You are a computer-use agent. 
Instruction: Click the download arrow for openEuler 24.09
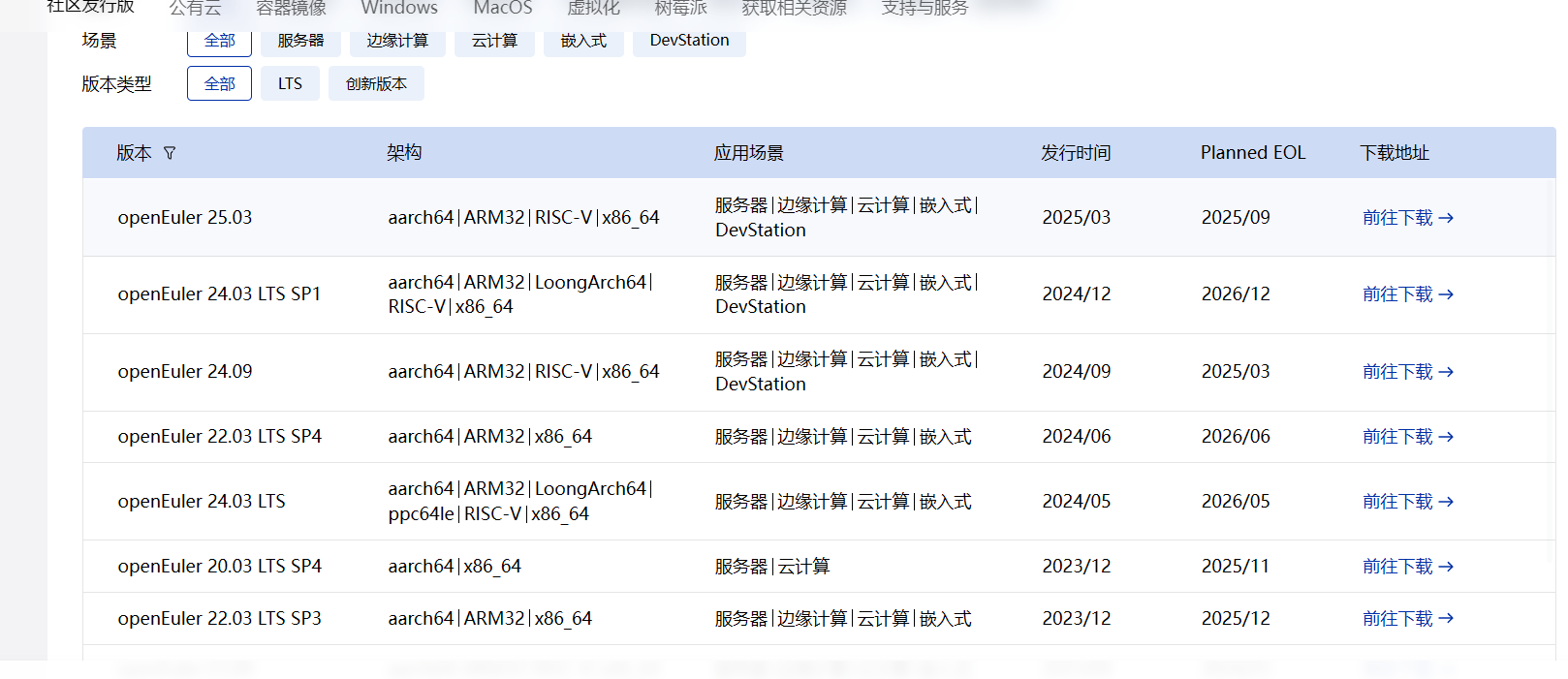click(1446, 372)
